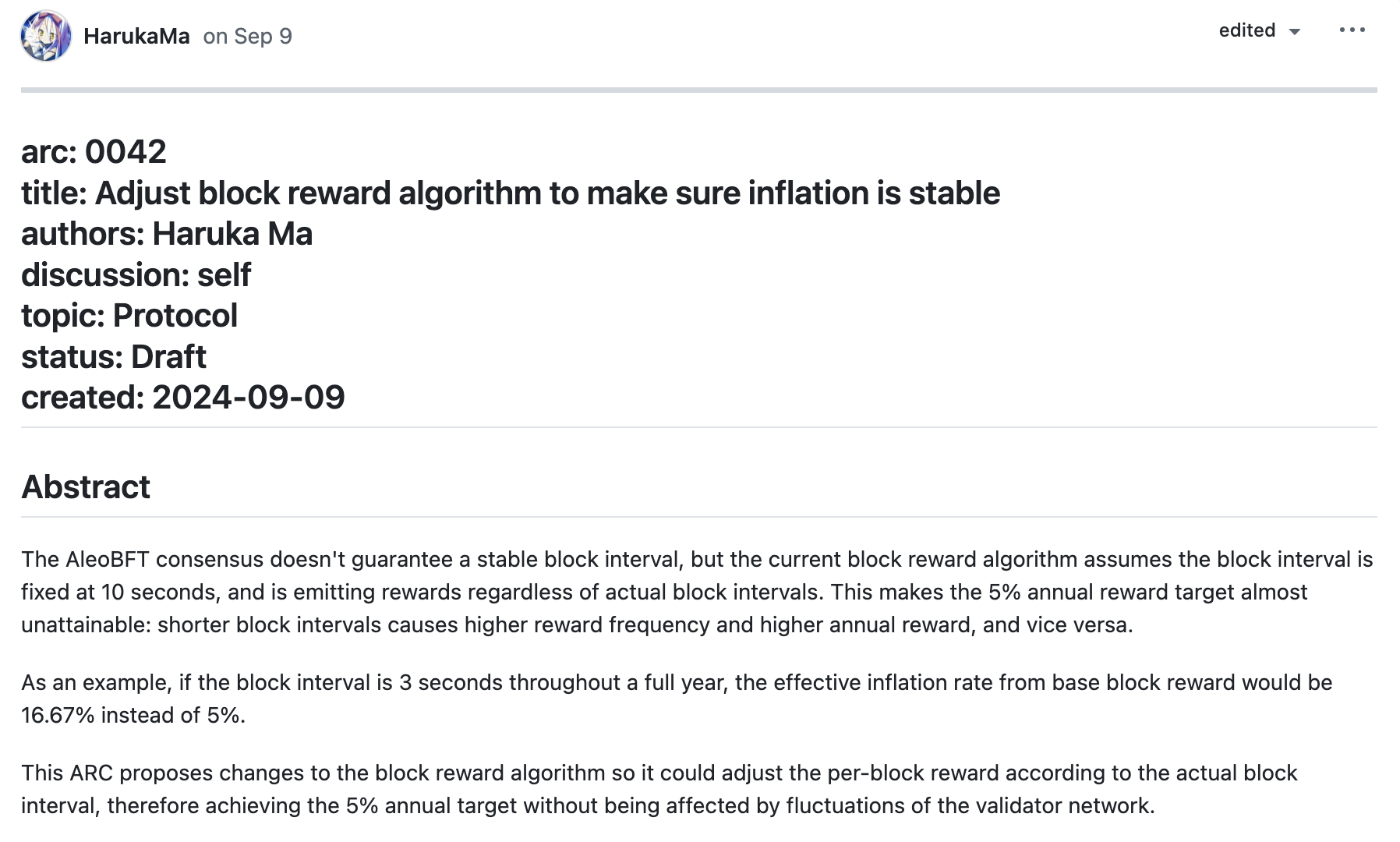Click the '16.67% instead of 5%' text
The image size is (1400, 842).
(133, 715)
